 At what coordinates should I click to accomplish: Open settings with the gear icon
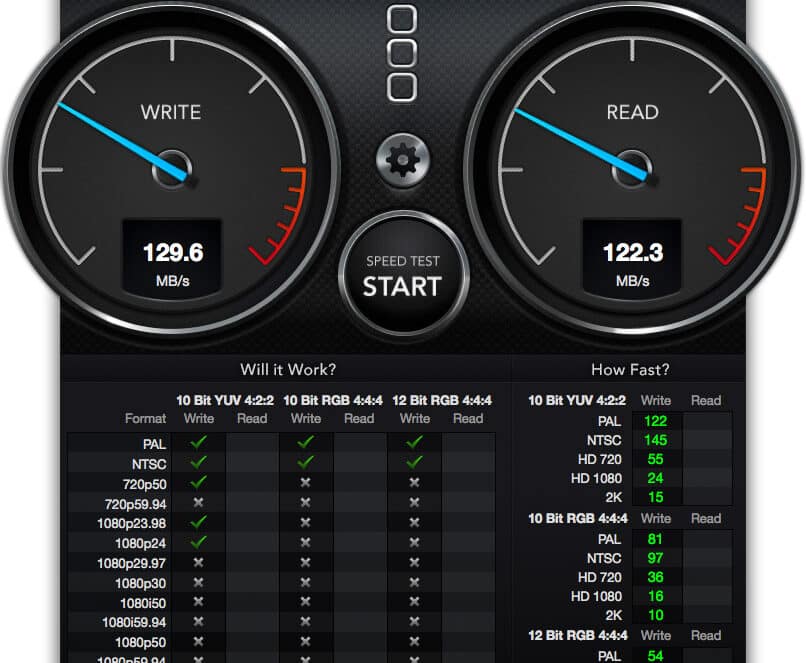[402, 160]
